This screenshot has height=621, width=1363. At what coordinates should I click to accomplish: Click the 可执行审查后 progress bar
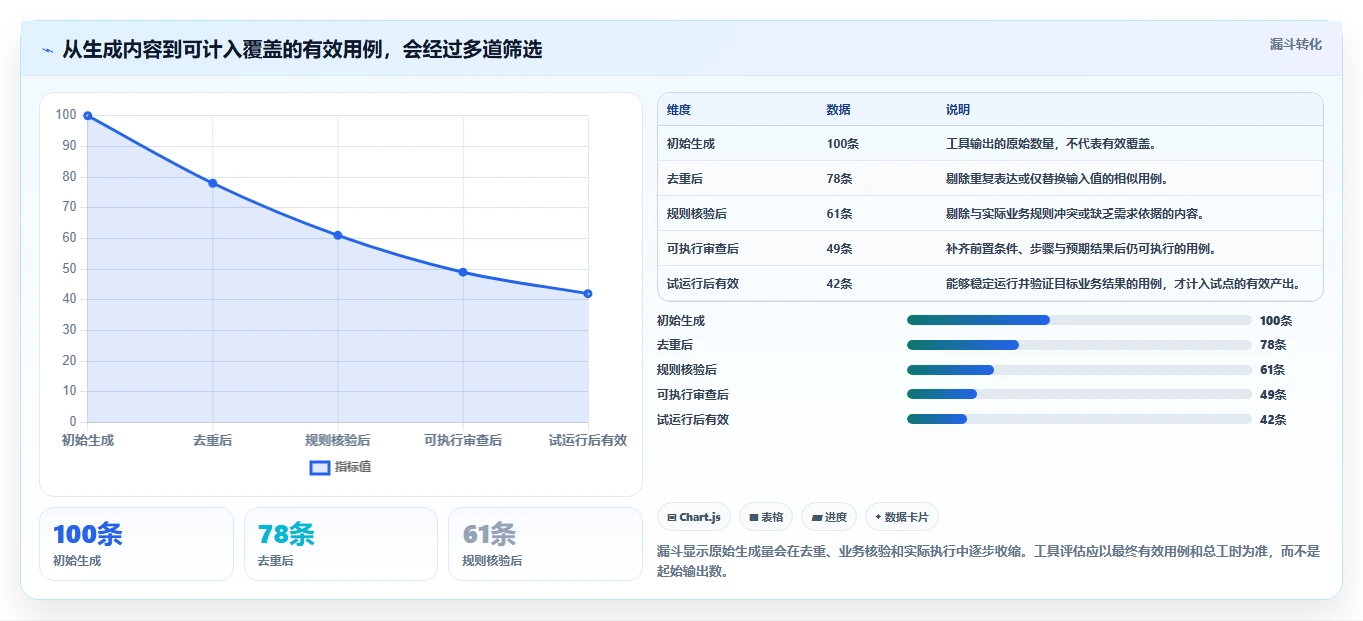click(x=1079, y=394)
